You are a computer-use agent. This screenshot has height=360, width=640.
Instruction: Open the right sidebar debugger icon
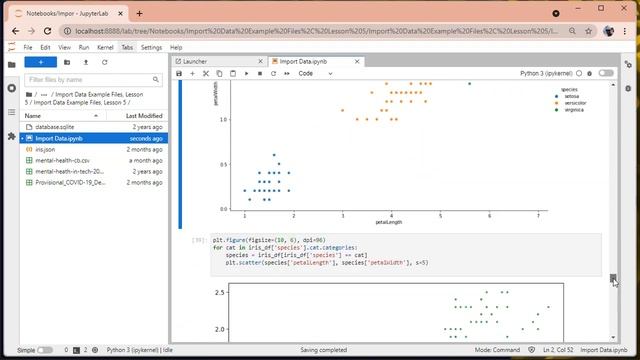coord(628,88)
